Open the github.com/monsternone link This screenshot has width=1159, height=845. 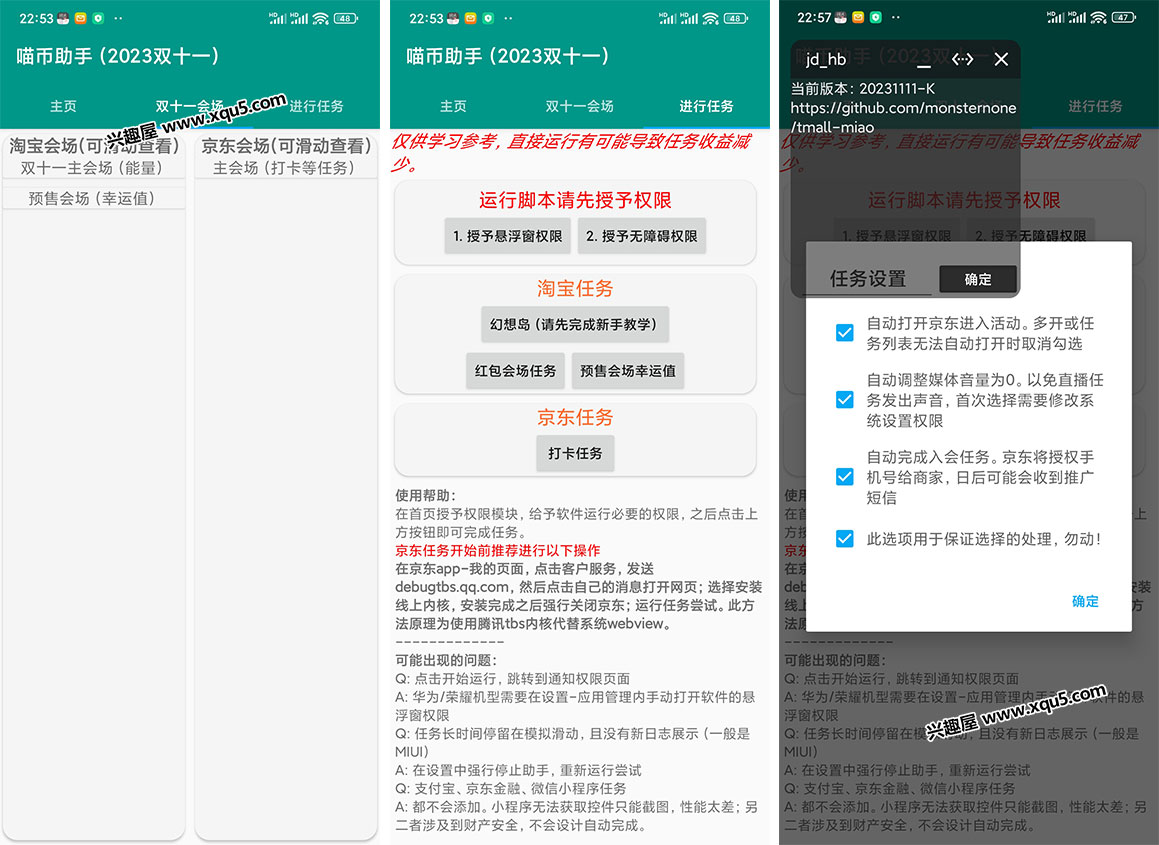point(903,117)
